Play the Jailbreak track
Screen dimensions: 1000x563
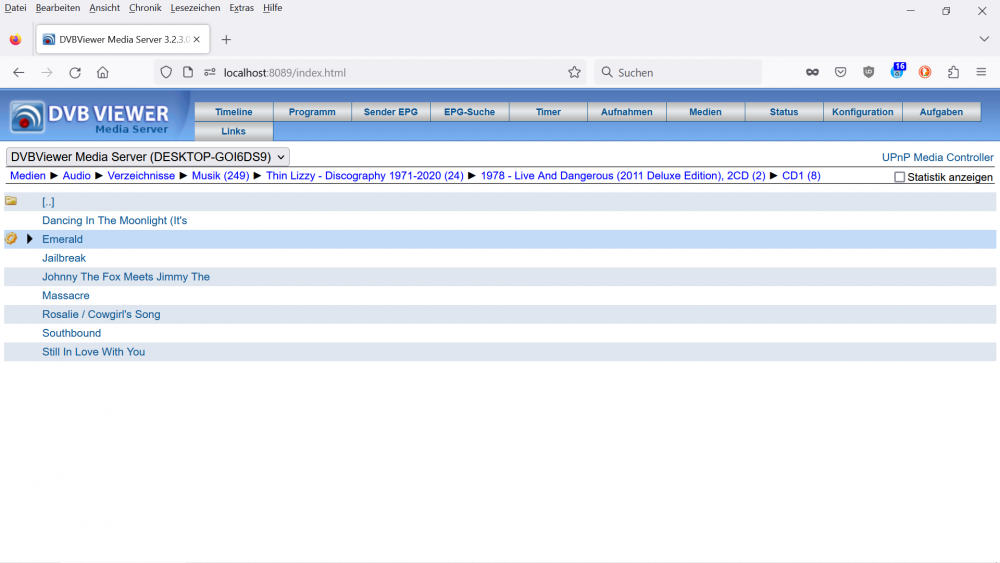coord(64,258)
